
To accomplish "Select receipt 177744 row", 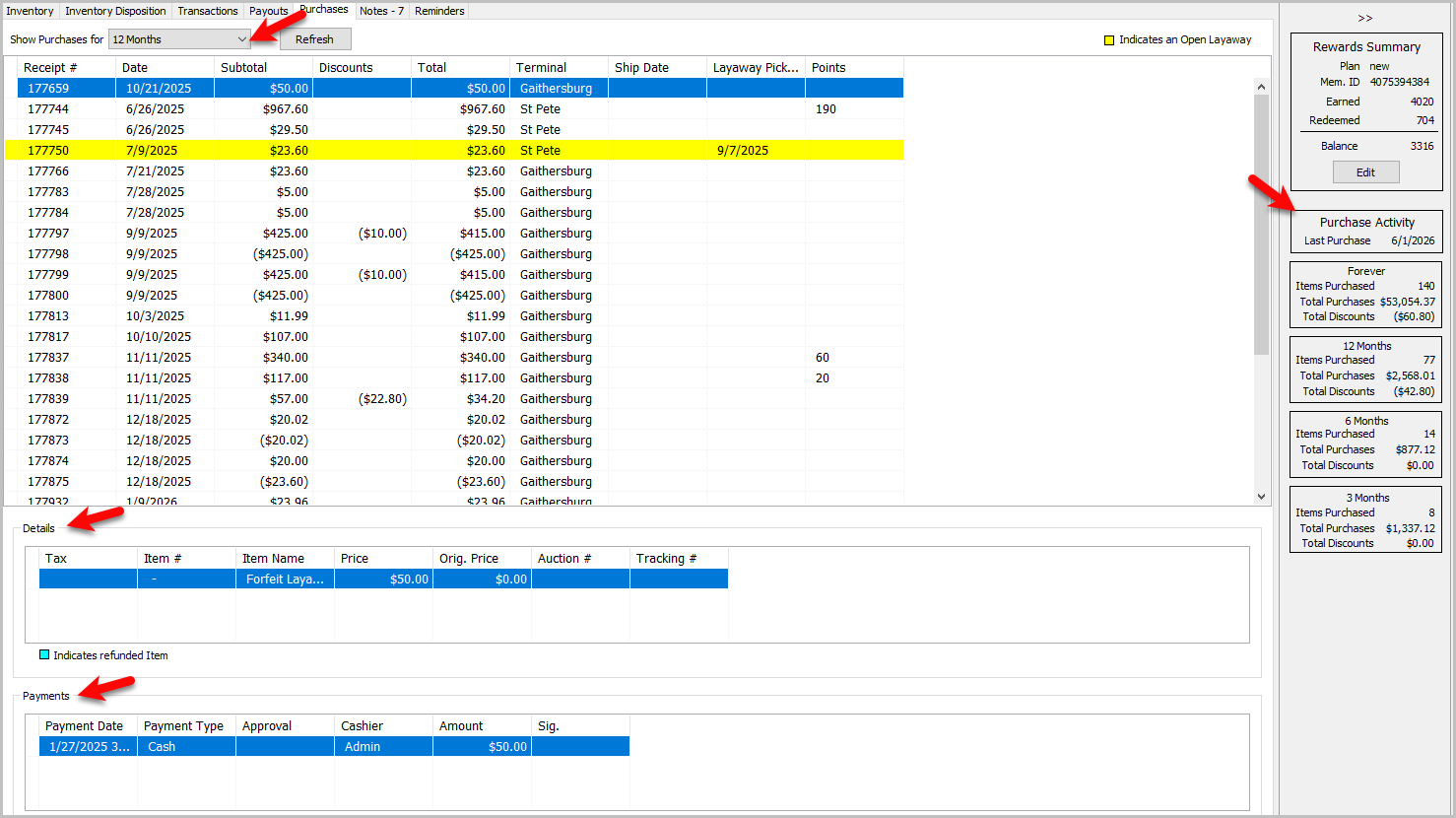I will (x=460, y=108).
